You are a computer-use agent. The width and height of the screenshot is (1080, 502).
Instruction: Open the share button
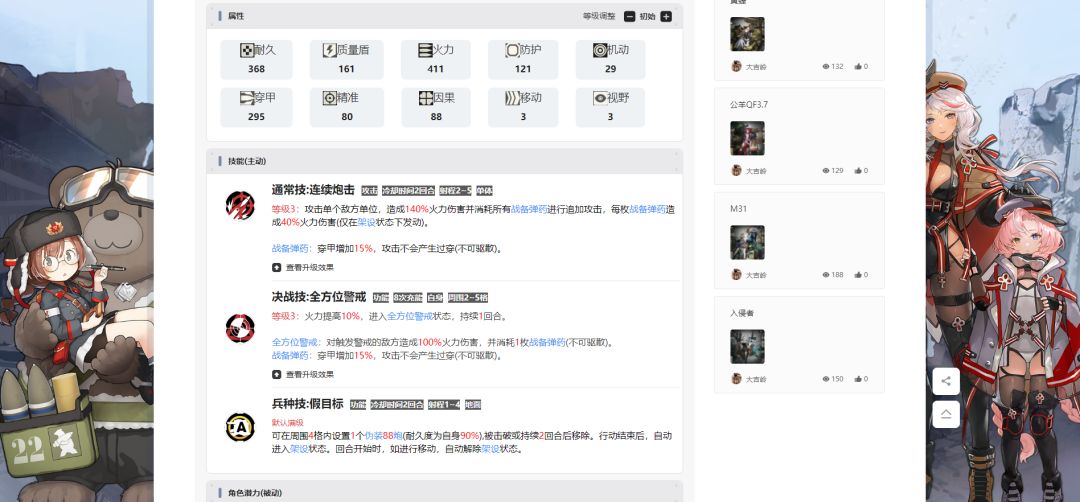click(x=946, y=381)
